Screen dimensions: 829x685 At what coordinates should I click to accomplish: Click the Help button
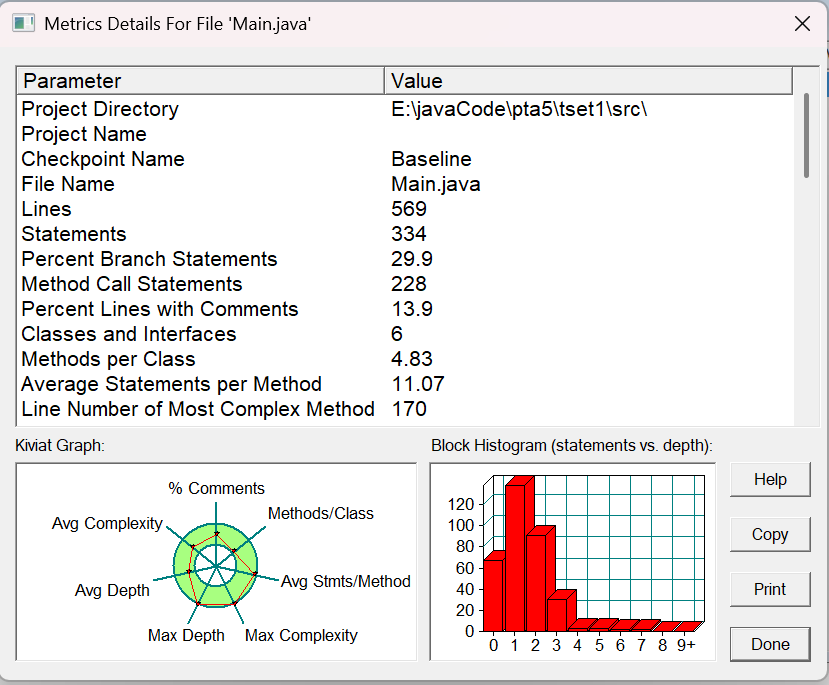(x=770, y=479)
